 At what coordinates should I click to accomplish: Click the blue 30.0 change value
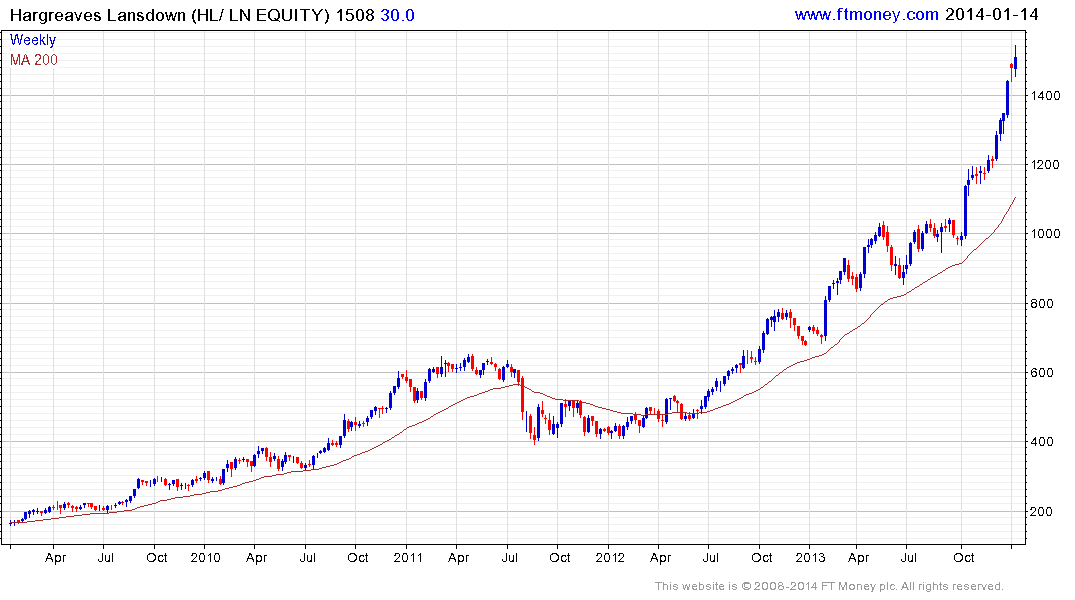click(x=398, y=15)
